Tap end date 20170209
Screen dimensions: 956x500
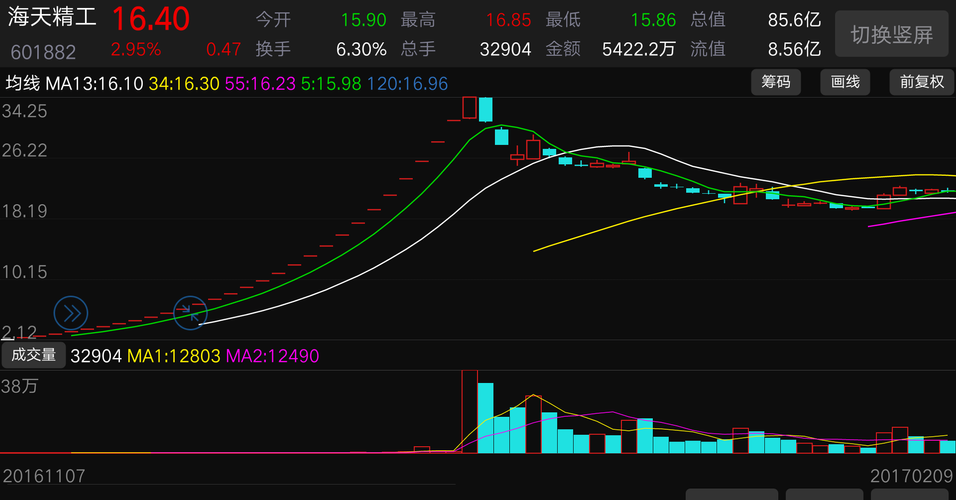click(911, 476)
